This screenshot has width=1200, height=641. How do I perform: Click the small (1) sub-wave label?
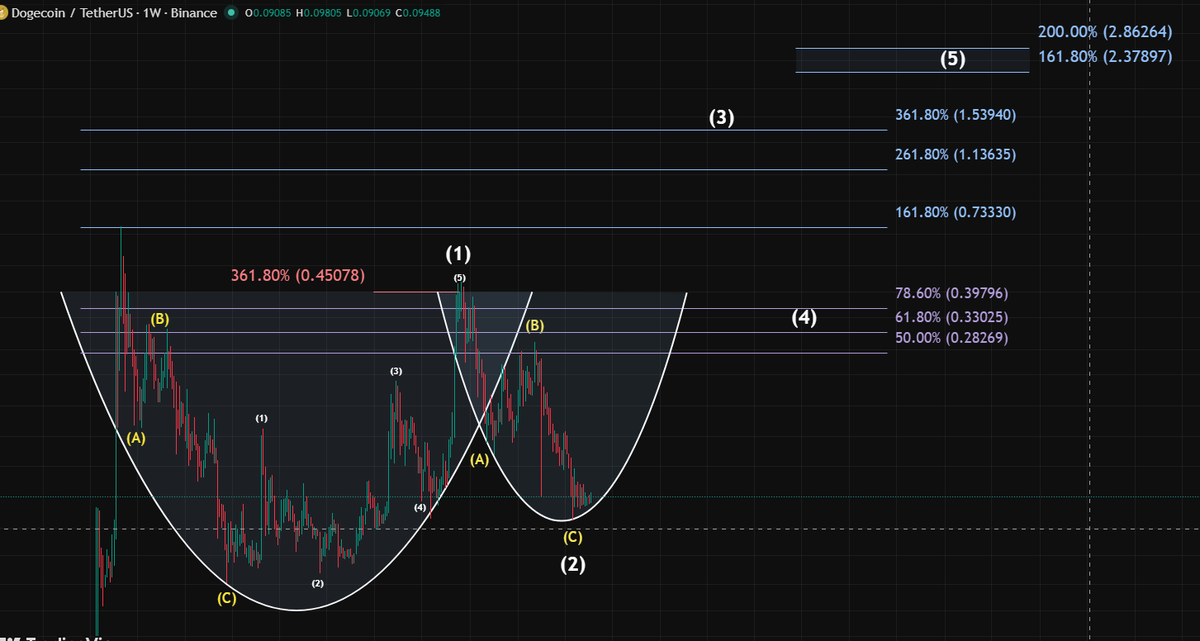pos(261,417)
